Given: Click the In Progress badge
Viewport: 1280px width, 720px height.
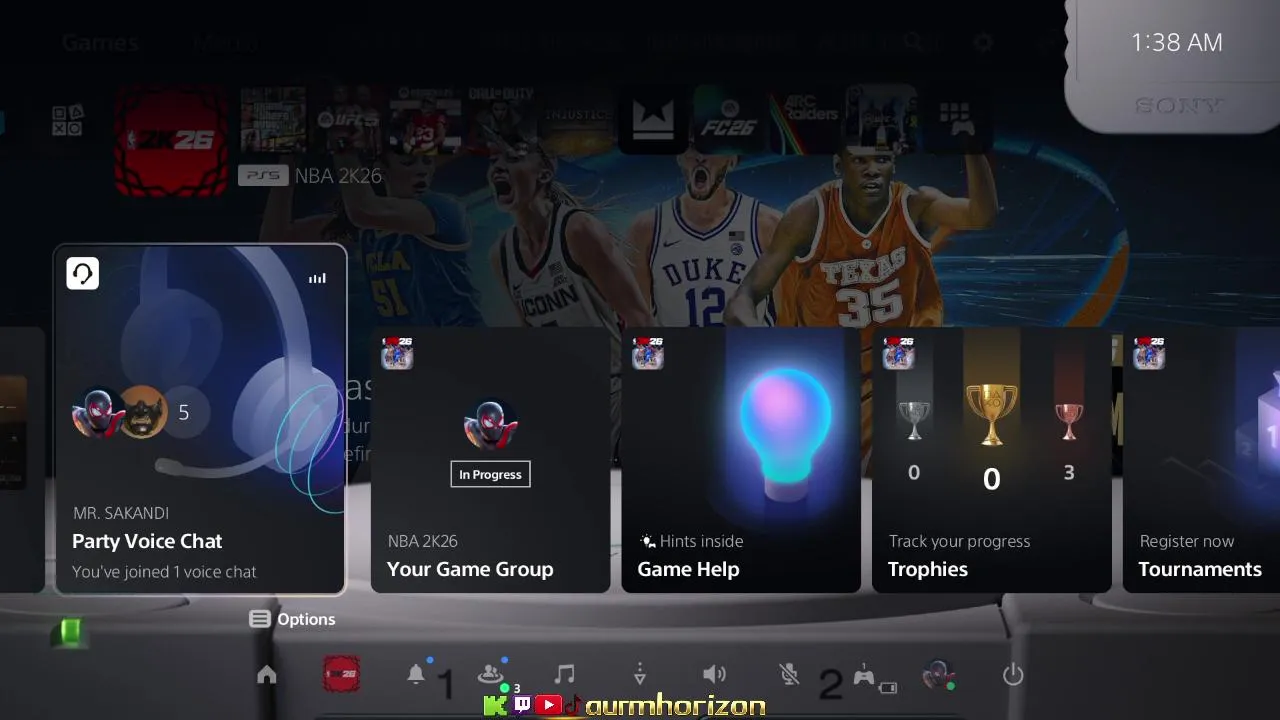Looking at the screenshot, I should pyautogui.click(x=490, y=474).
